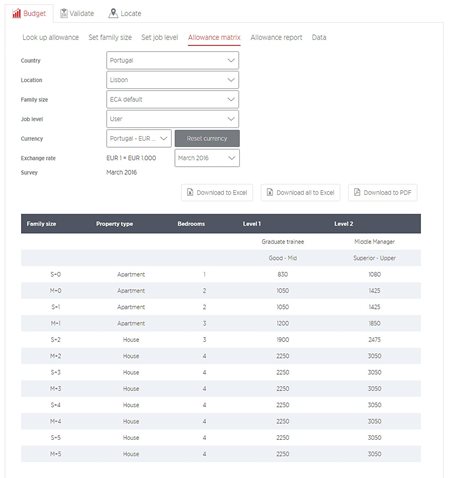The height and width of the screenshot is (478, 450).
Task: Expand the Location dropdown showing Lisbon
Action: click(172, 80)
